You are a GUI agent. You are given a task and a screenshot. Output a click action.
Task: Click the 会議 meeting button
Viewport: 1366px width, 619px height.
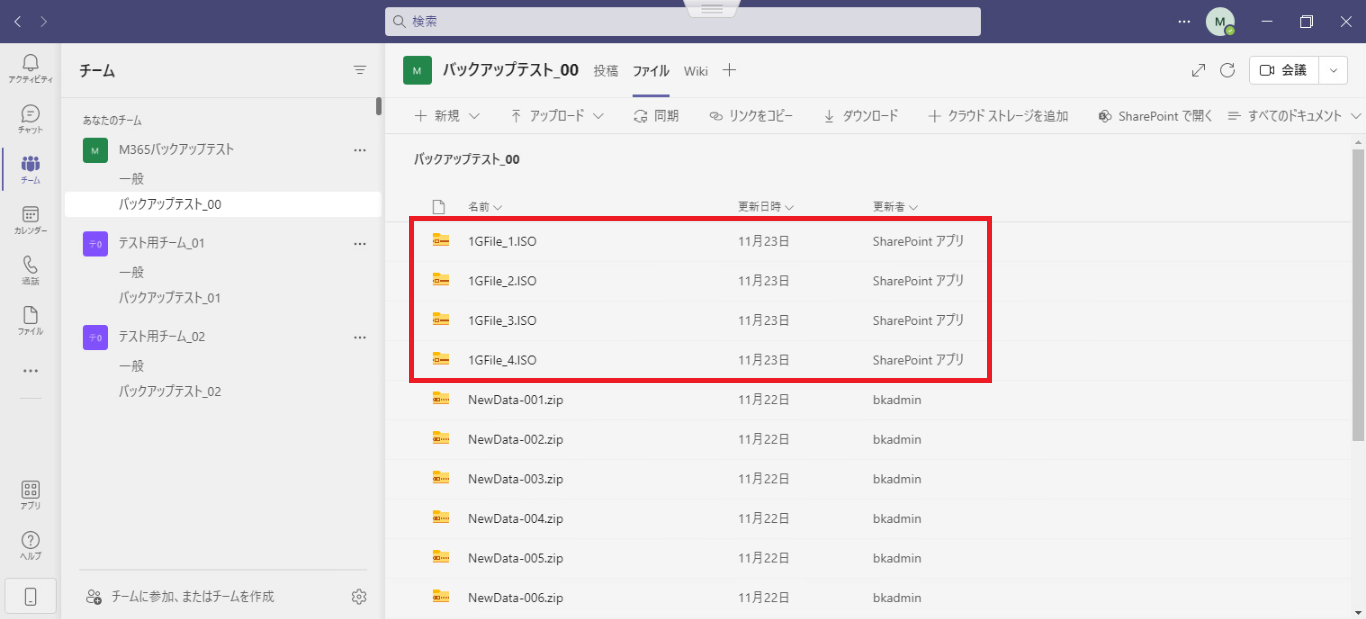[1283, 70]
